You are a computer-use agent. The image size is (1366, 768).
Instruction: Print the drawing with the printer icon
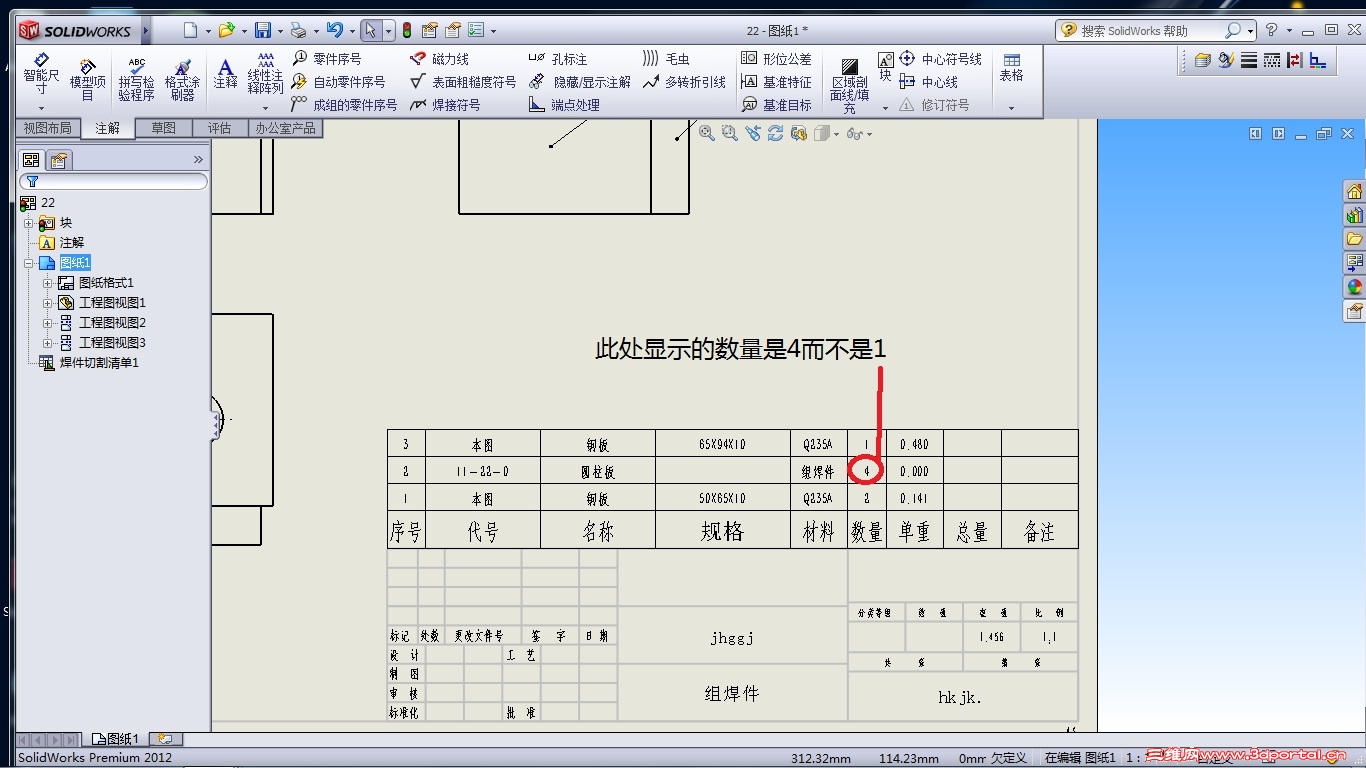pyautogui.click(x=298, y=30)
